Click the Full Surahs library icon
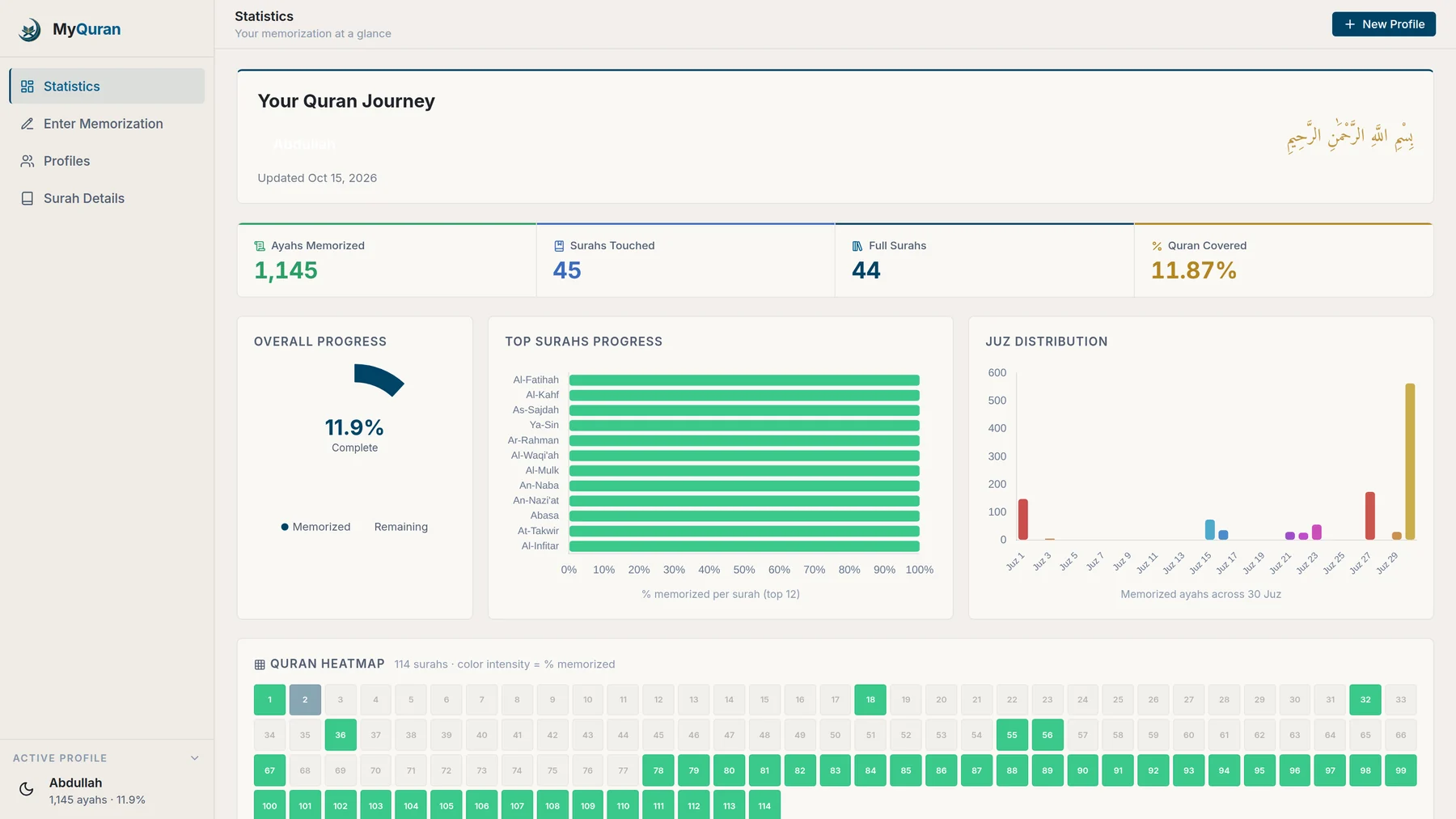Image resolution: width=1456 pixels, height=819 pixels. click(857, 246)
